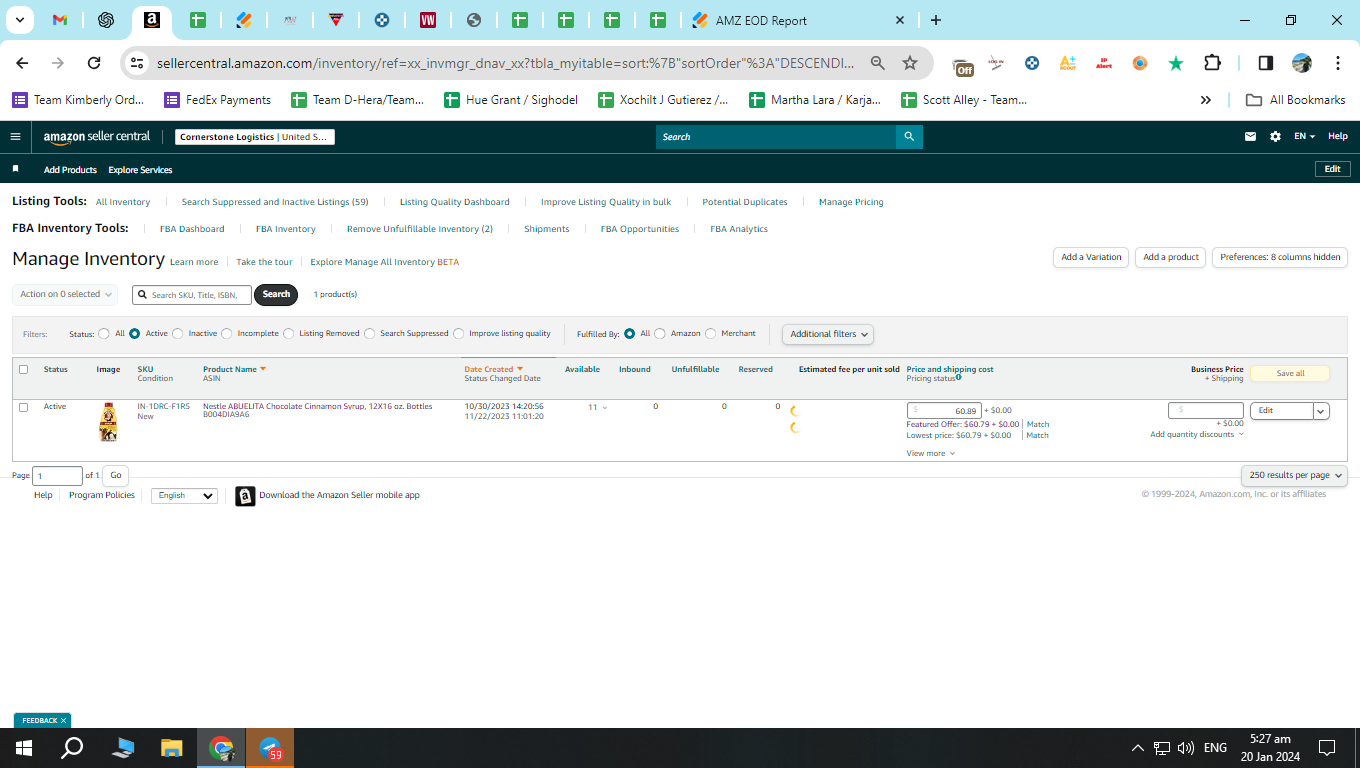This screenshot has width=1360, height=768.
Task: Open Remove Unfulfillable Inventory (2)
Action: [420, 229]
